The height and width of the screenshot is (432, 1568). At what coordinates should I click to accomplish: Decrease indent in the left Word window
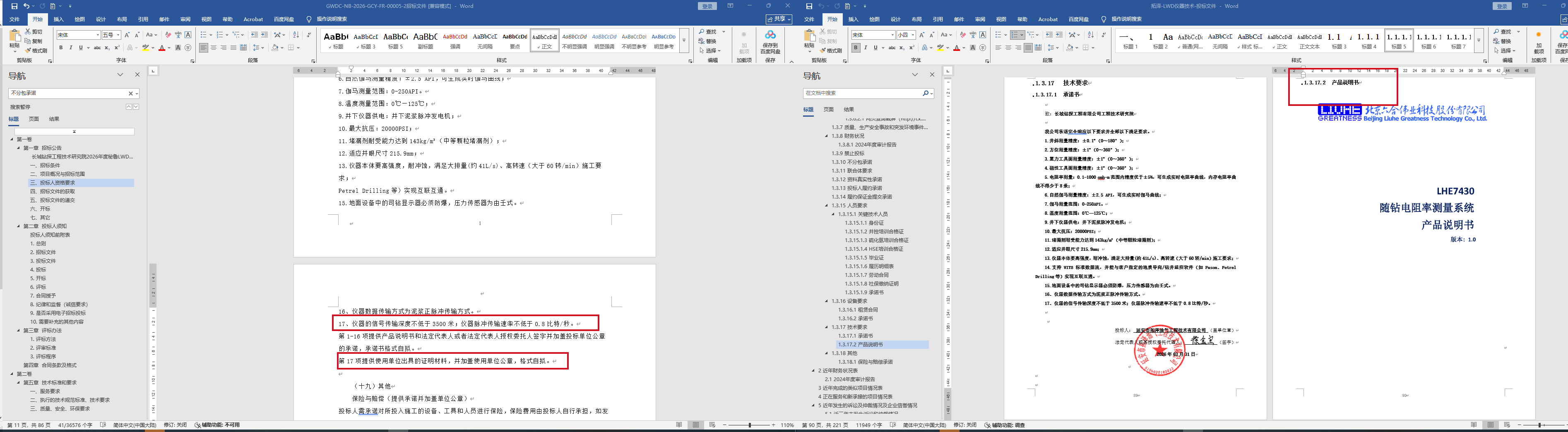coord(255,35)
